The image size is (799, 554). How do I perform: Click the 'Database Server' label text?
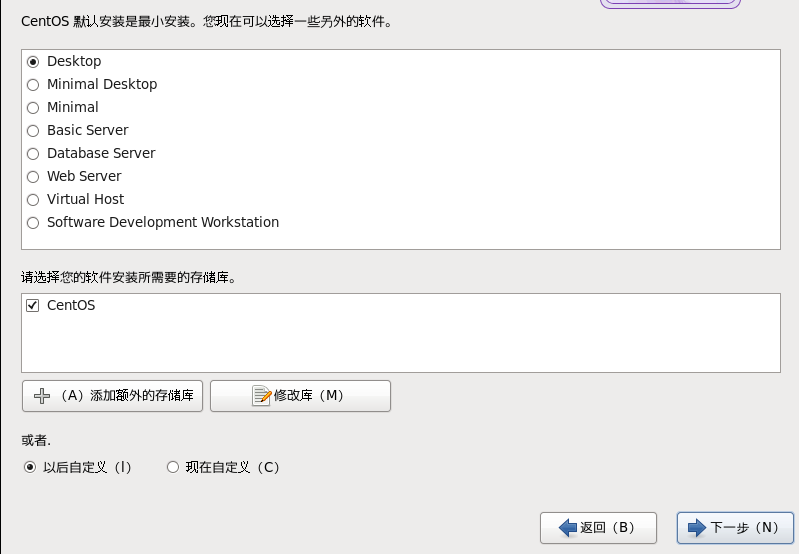click(x=101, y=153)
